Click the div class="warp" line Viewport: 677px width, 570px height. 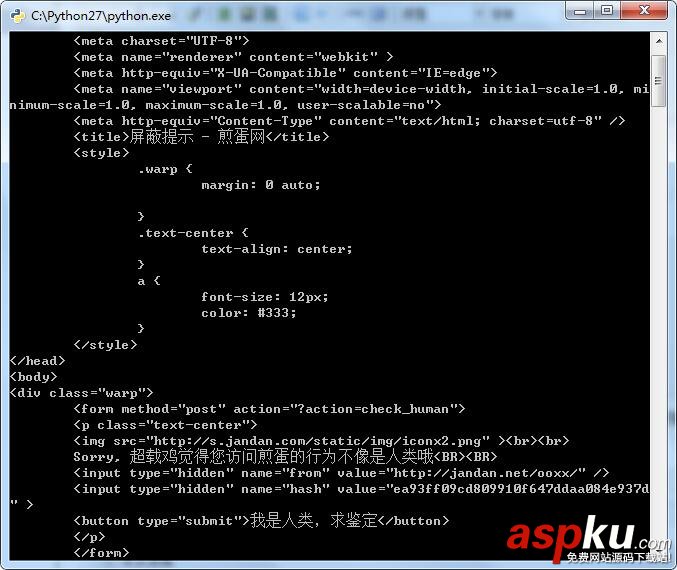click(x=81, y=393)
